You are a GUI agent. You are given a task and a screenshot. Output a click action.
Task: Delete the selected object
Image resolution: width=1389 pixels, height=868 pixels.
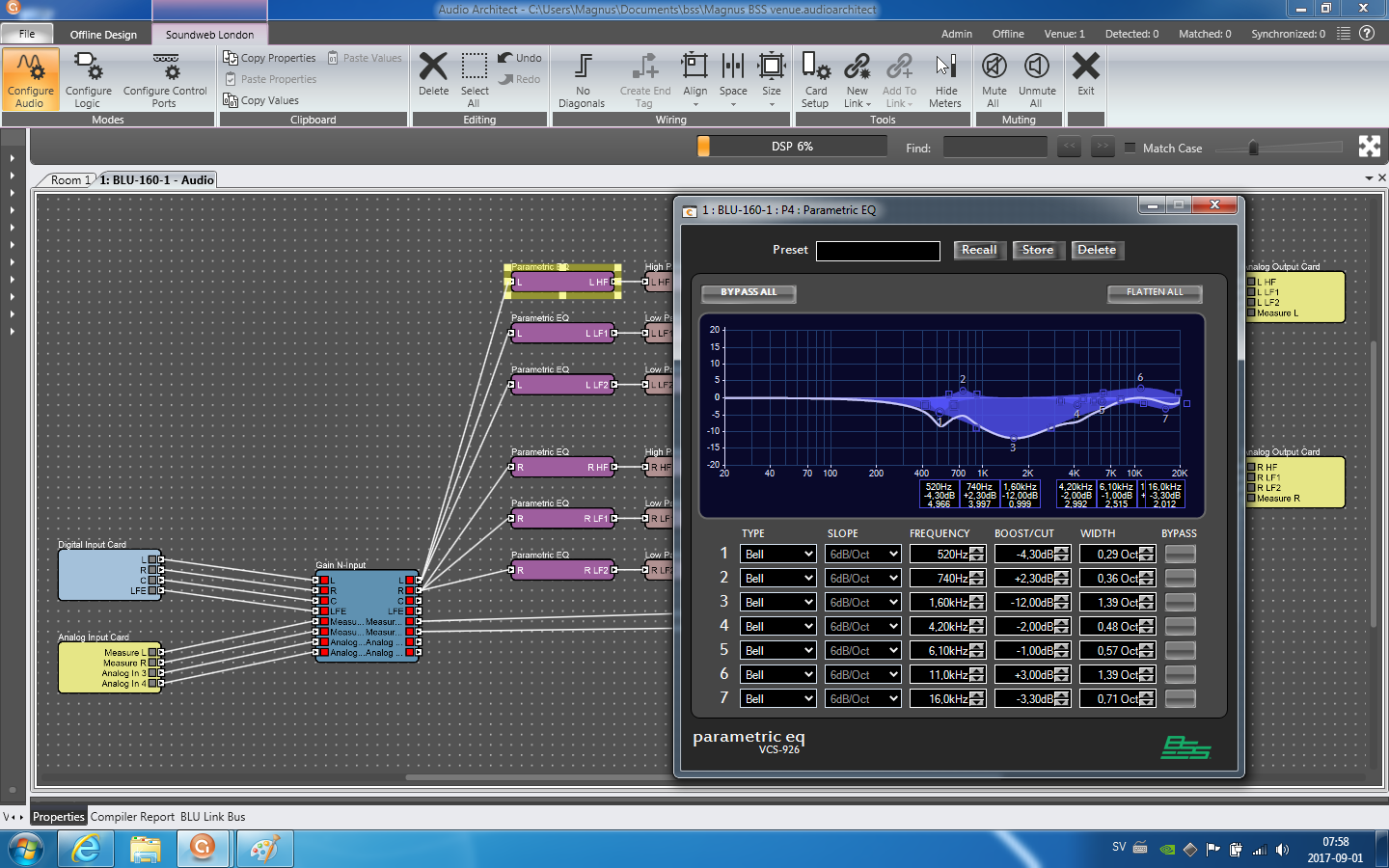(x=433, y=74)
